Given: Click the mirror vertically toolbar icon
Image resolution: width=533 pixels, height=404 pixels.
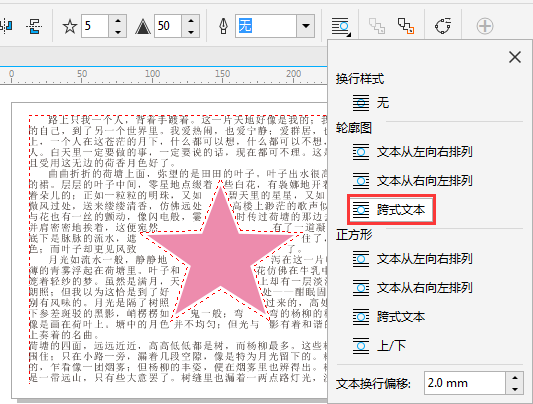Looking at the screenshot, I should click(x=34, y=26).
